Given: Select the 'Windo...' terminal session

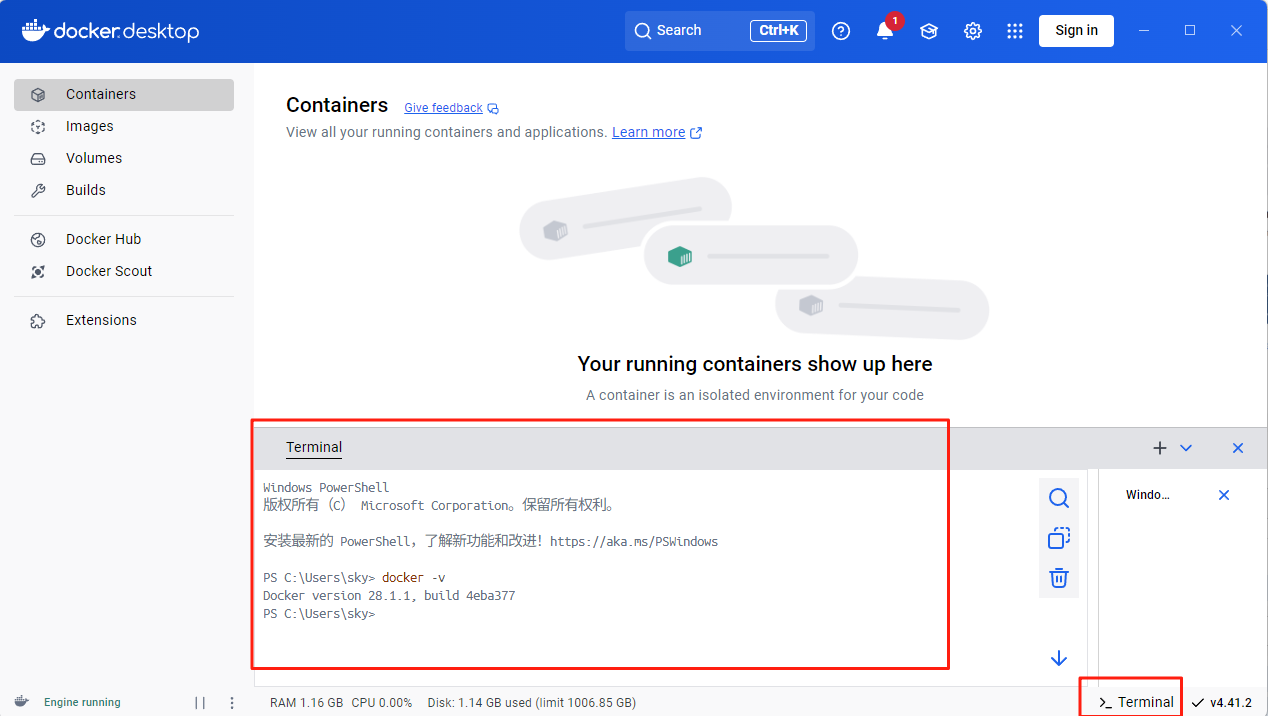Looking at the screenshot, I should click(1147, 495).
